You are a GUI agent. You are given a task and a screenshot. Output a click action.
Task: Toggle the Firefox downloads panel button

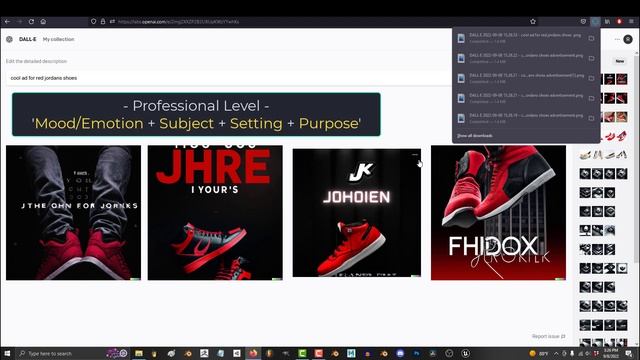pyautogui.click(x=595, y=21)
